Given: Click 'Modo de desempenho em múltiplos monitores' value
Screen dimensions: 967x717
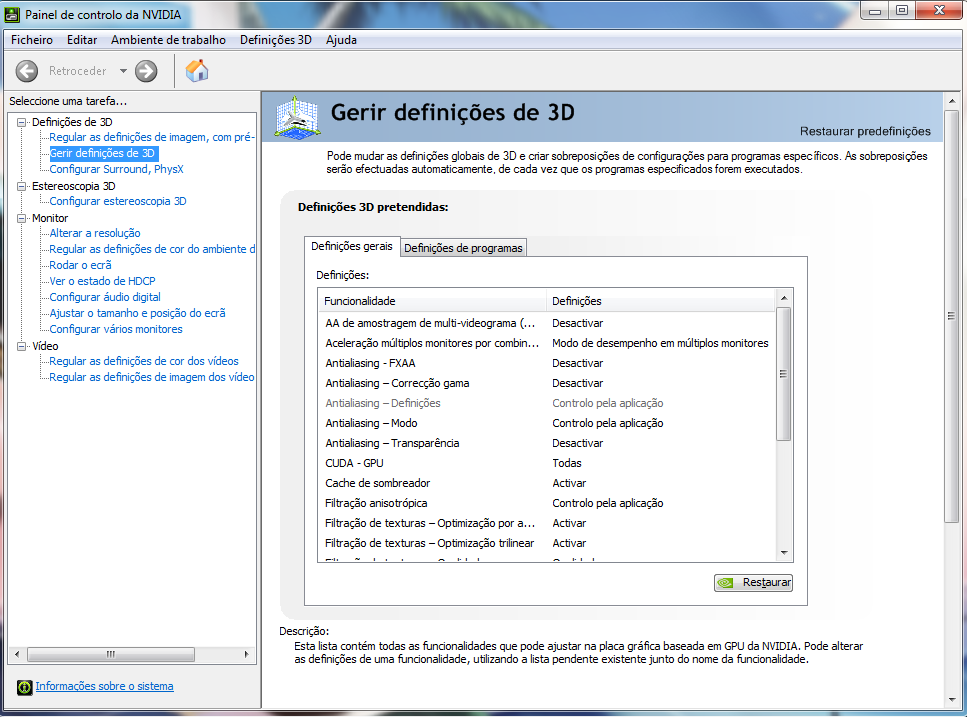Looking at the screenshot, I should tap(660, 343).
